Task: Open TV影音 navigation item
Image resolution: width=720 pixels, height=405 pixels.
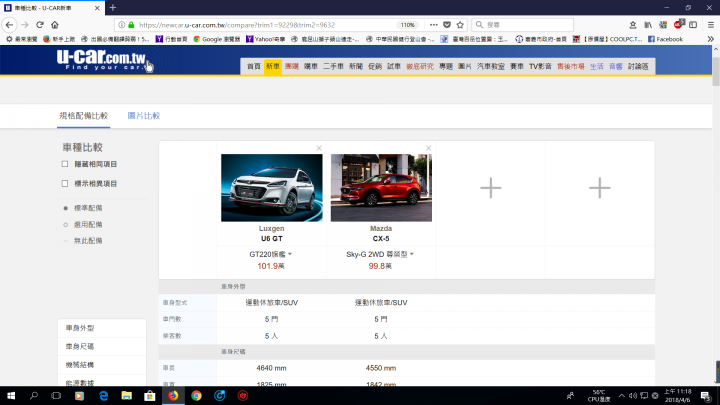Action: [540, 66]
